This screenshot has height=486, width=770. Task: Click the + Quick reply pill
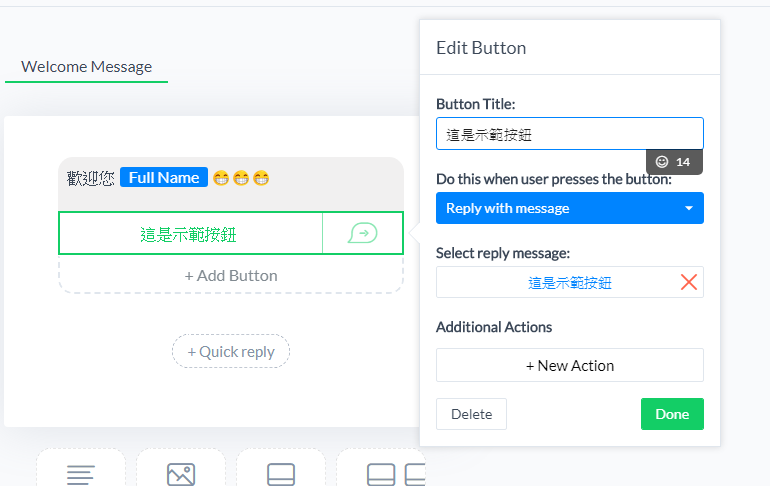(231, 351)
